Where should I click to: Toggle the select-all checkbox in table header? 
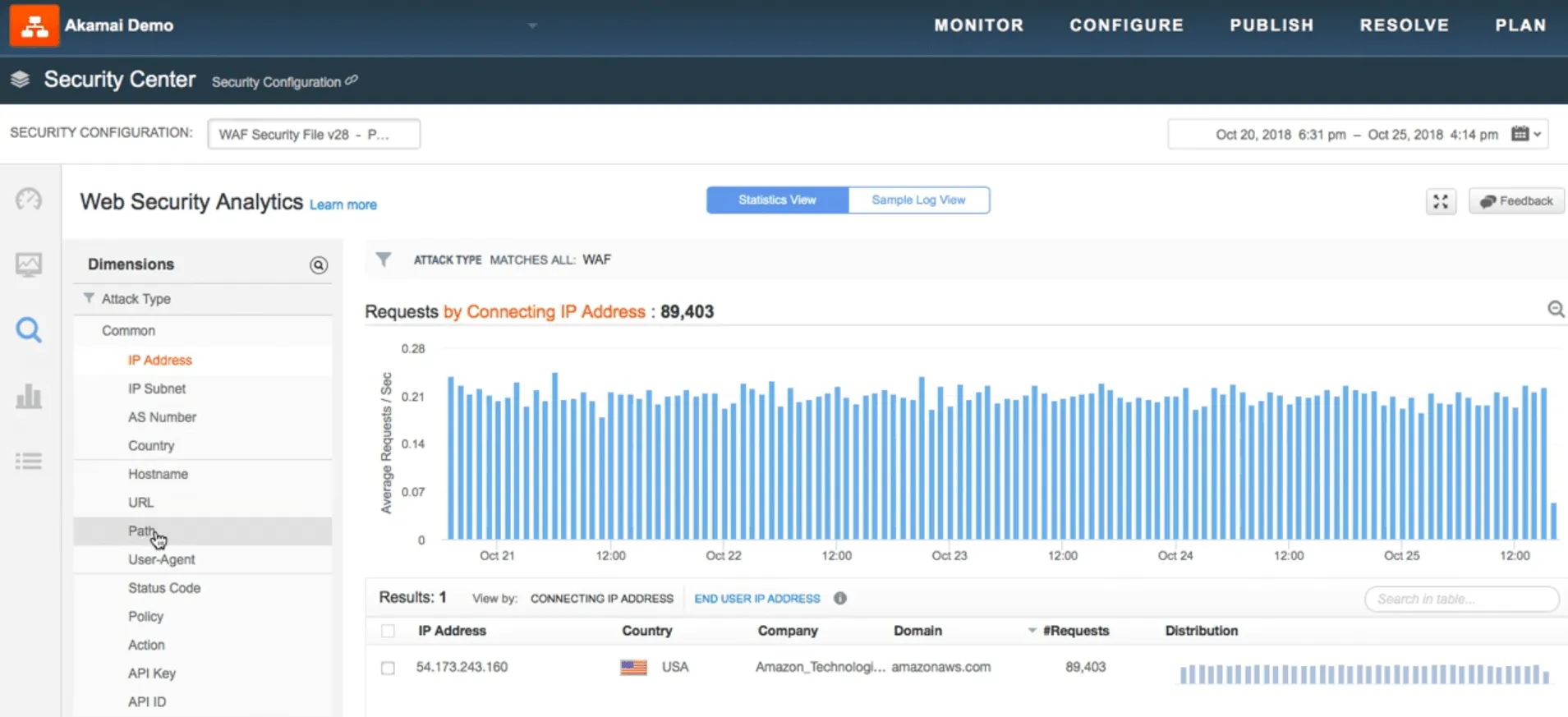(x=388, y=631)
